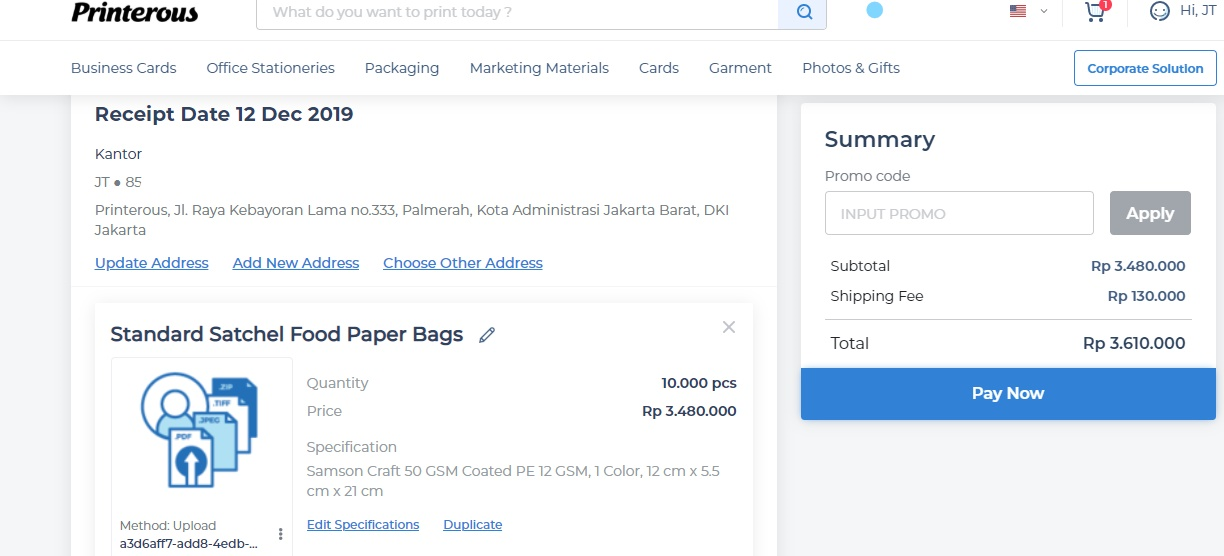Open the shopping cart icon
1224x556 pixels.
tap(1095, 12)
